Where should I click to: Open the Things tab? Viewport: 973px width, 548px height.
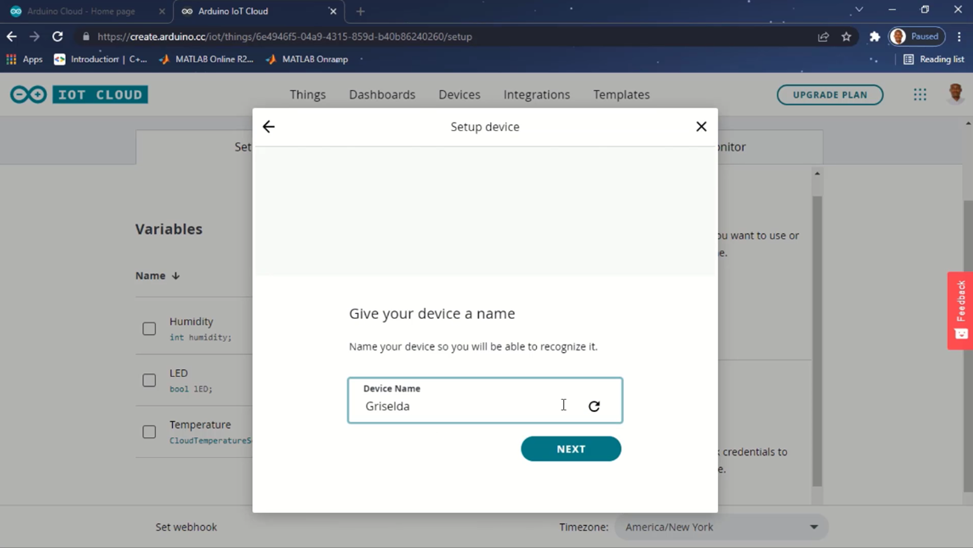pos(307,94)
